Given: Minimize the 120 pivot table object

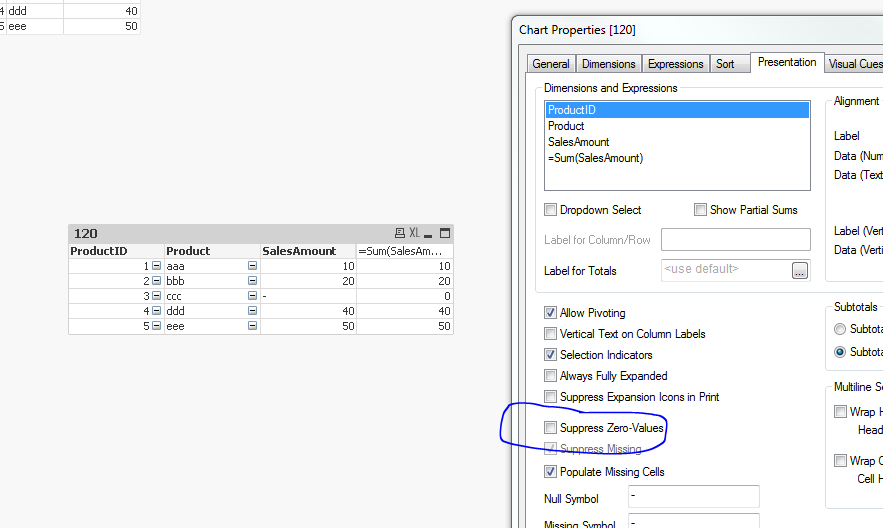Looking at the screenshot, I should (x=429, y=234).
